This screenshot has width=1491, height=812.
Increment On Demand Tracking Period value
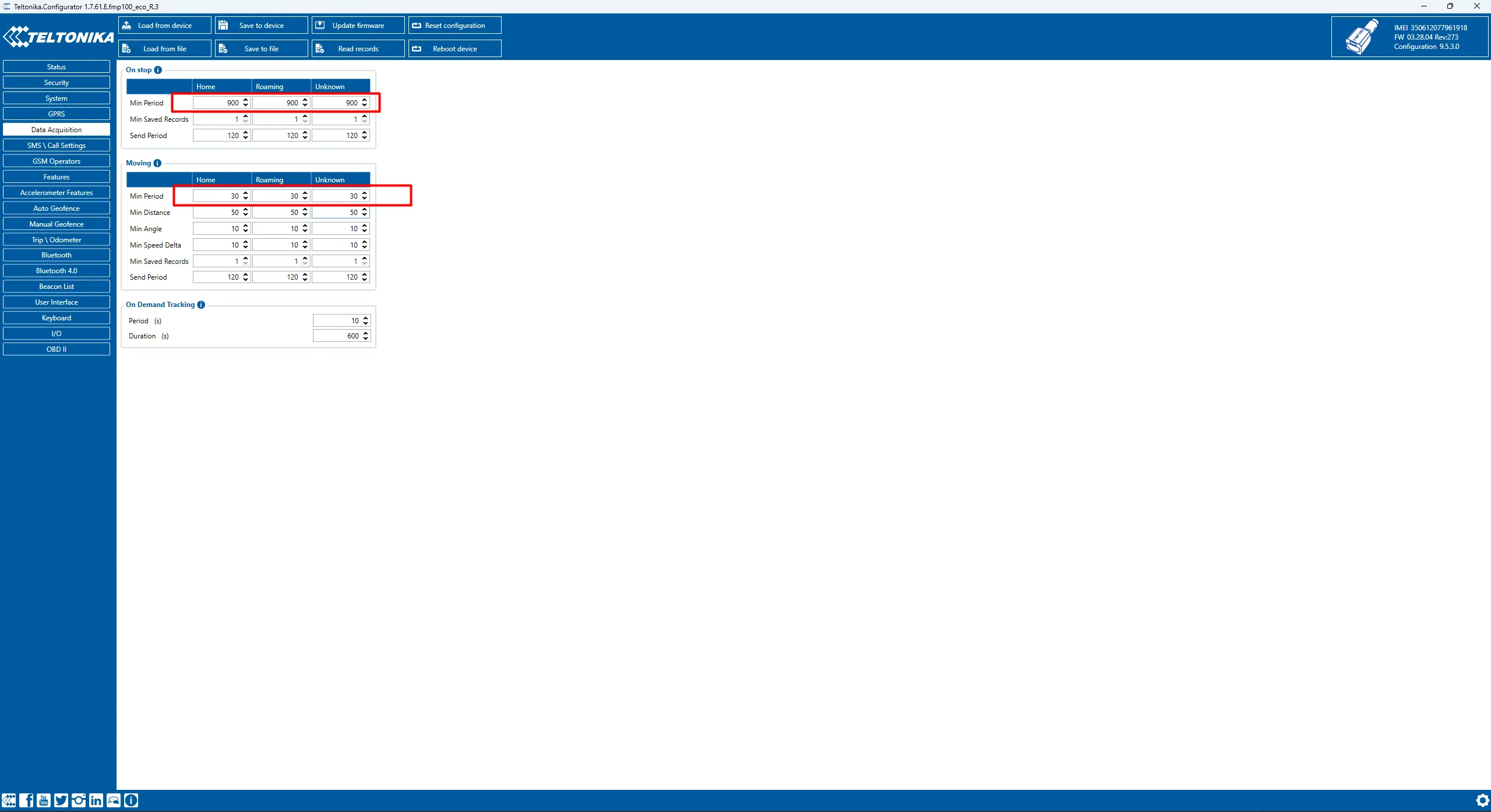pos(367,317)
